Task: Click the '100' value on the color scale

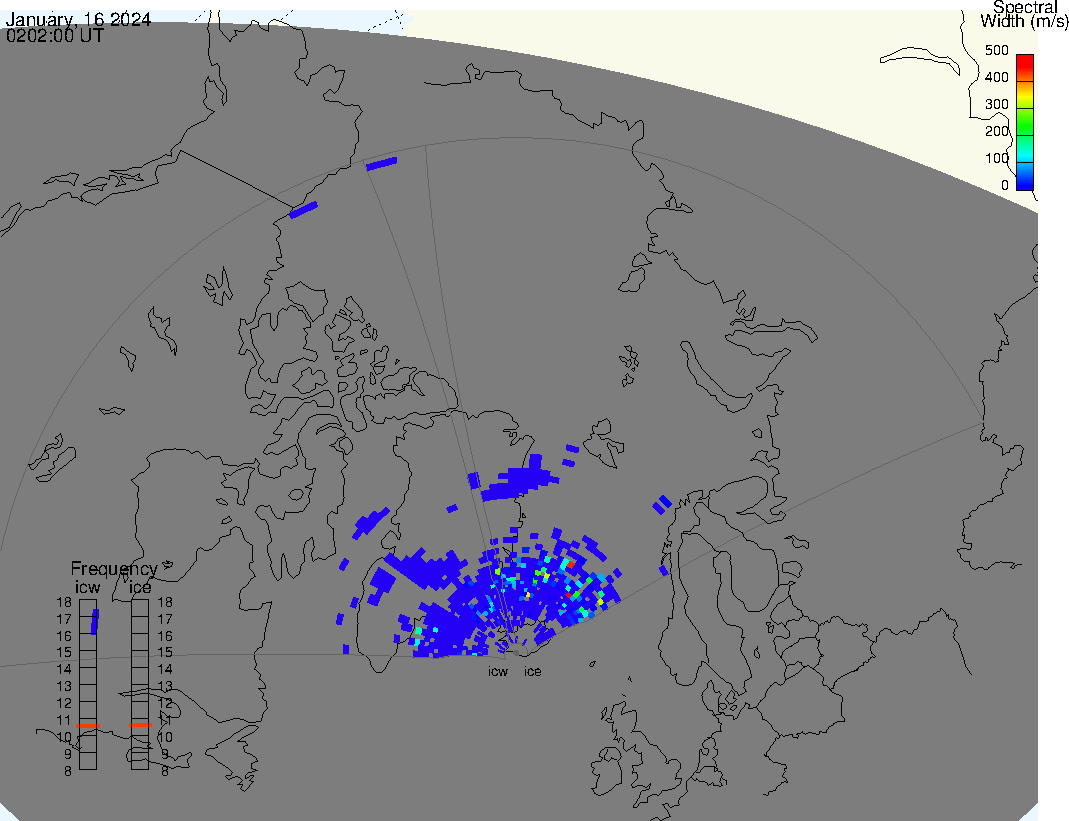Action: point(997,158)
